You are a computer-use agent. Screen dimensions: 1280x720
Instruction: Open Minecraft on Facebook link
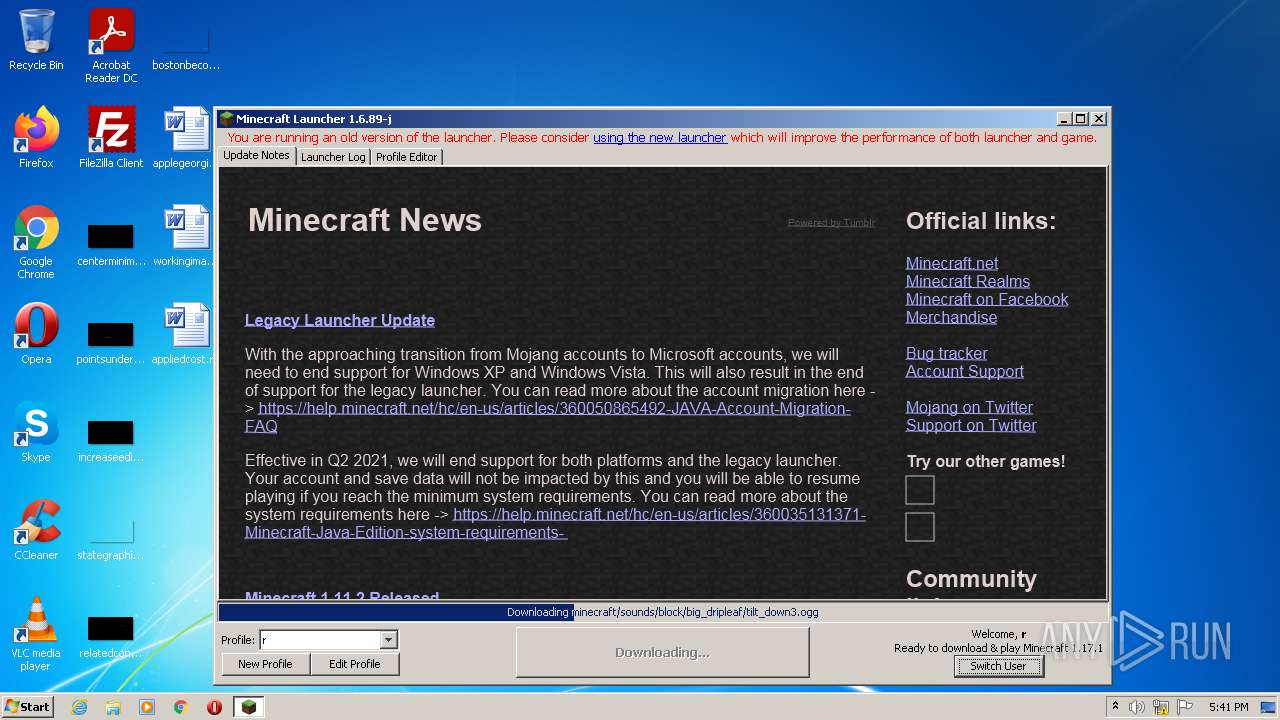987,299
